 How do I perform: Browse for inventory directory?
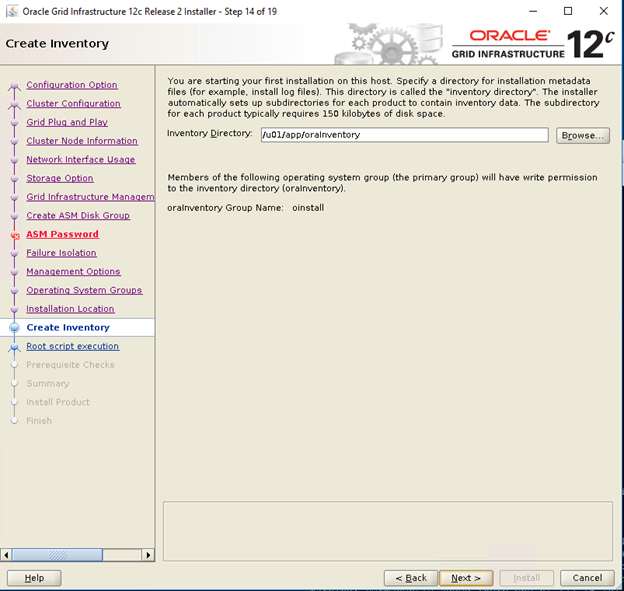click(x=583, y=136)
